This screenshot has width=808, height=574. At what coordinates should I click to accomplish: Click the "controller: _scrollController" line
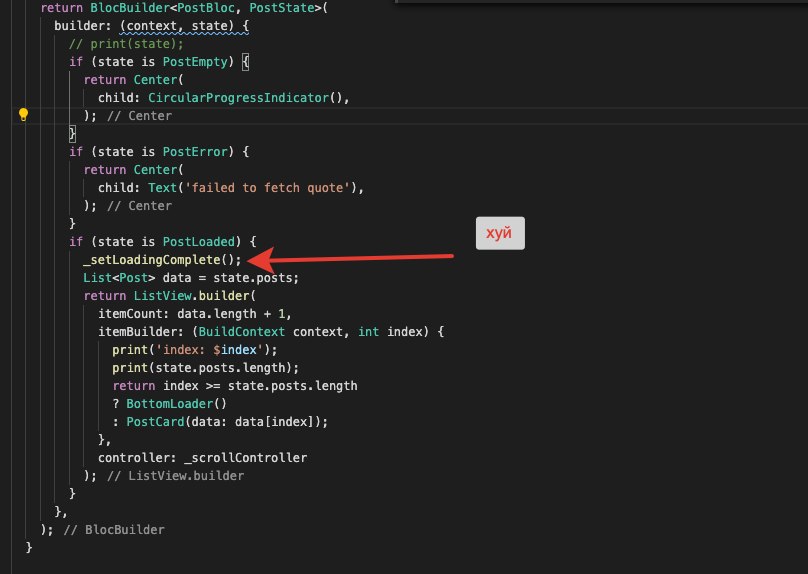pos(203,458)
